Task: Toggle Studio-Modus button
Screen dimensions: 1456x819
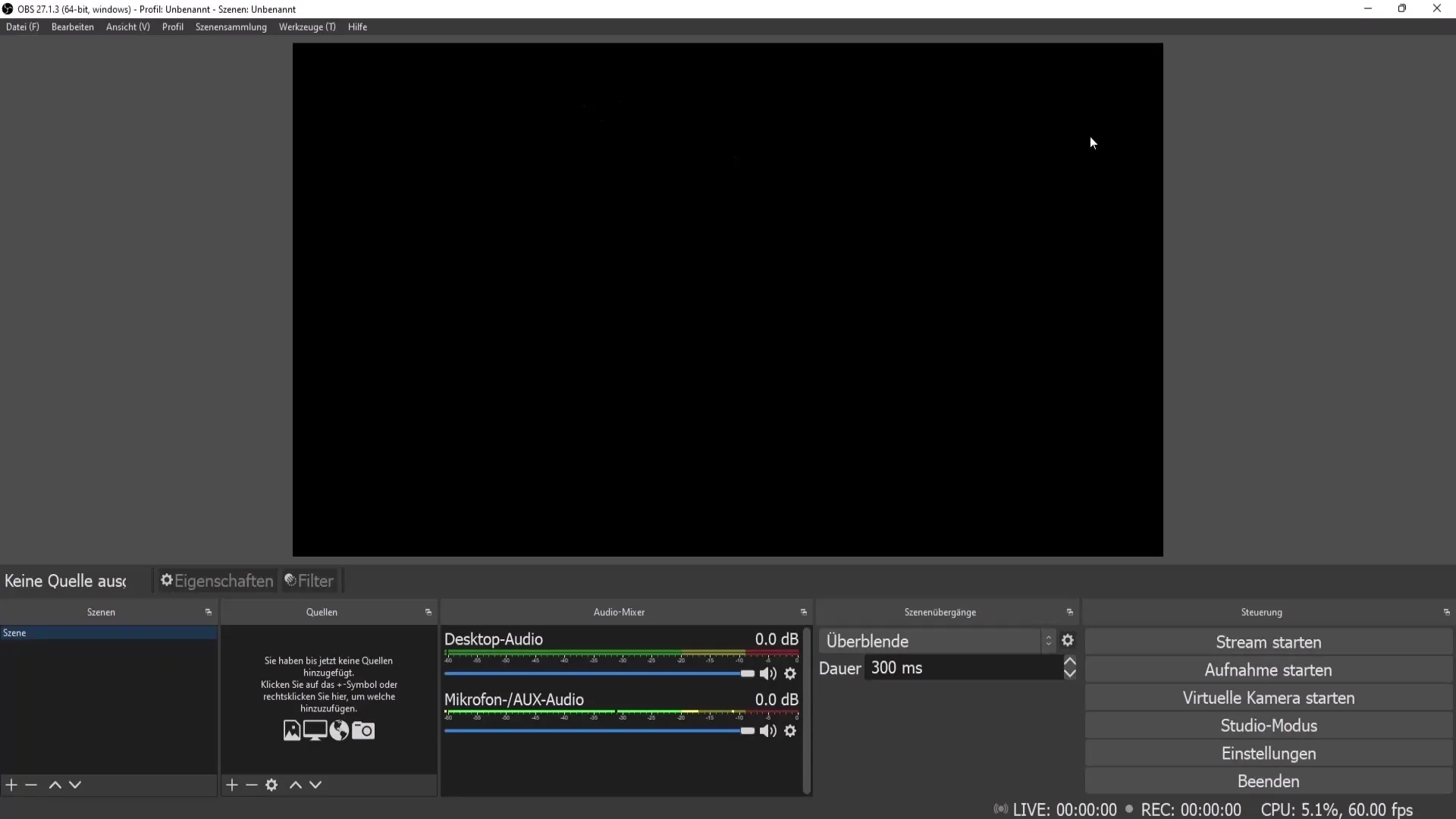Action: pos(1269,726)
